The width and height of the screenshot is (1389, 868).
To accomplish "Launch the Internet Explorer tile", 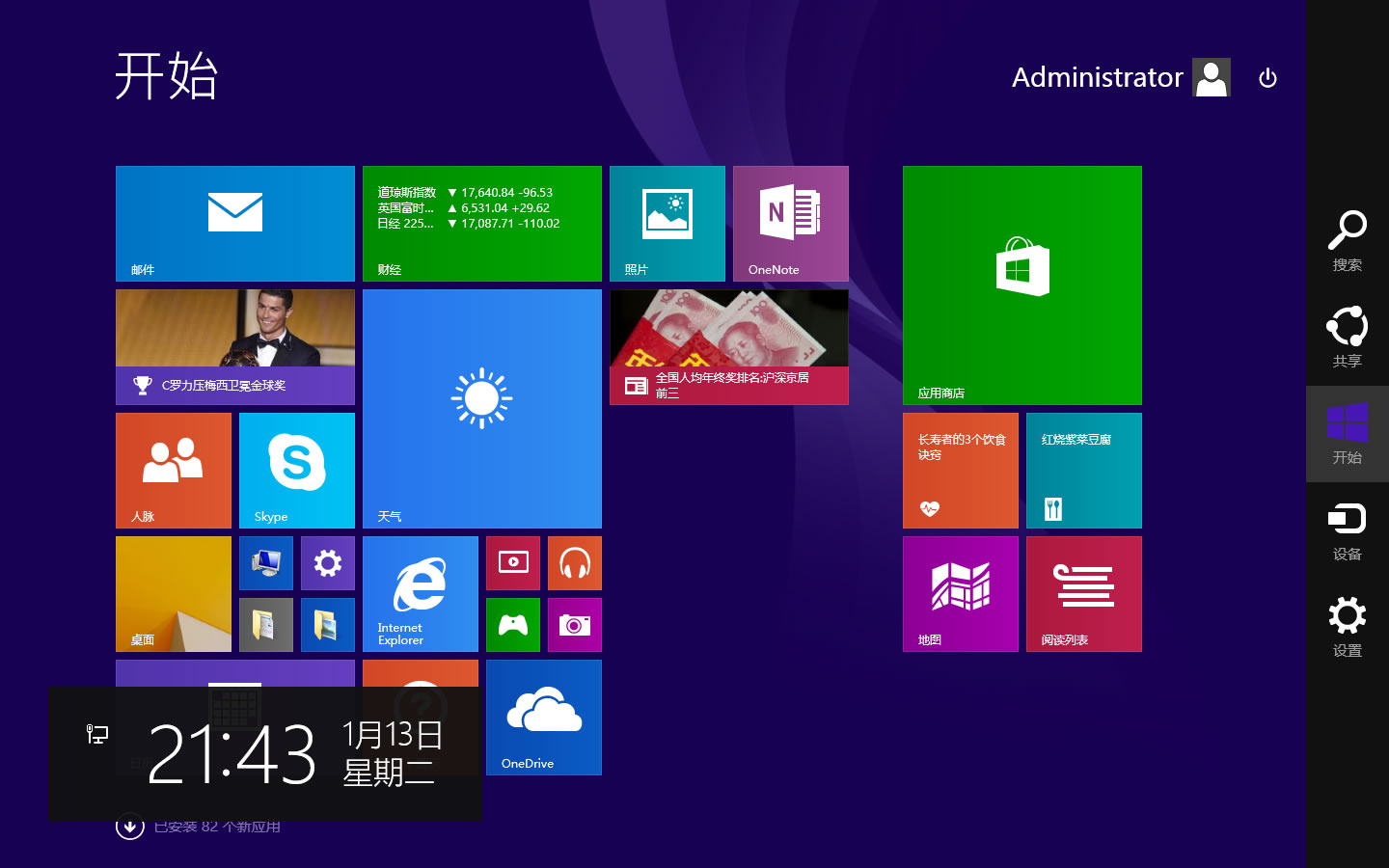I will point(421,594).
